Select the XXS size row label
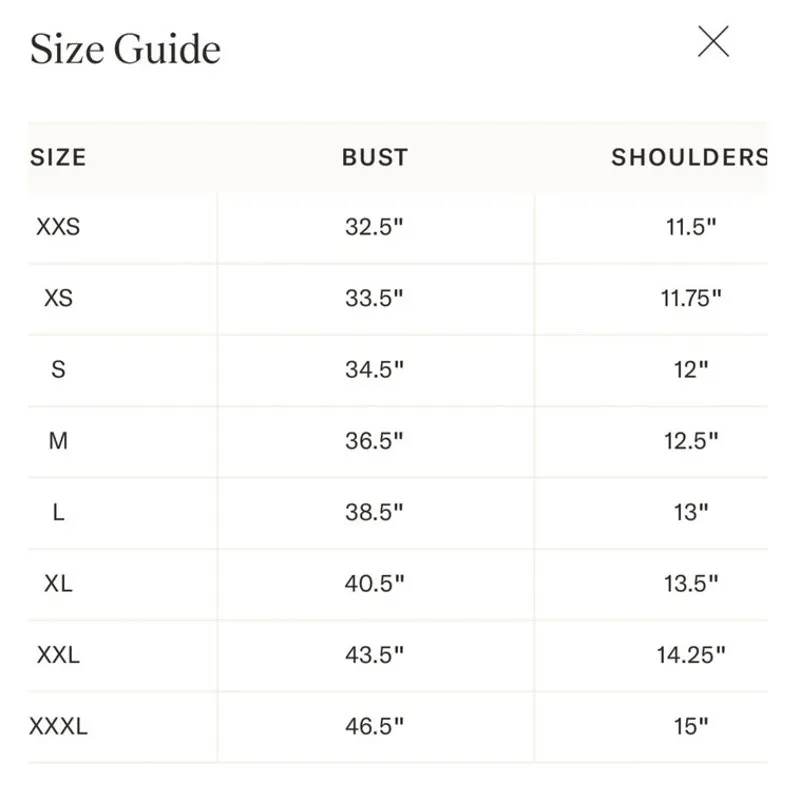Screen dimensions: 800x800 point(58,227)
